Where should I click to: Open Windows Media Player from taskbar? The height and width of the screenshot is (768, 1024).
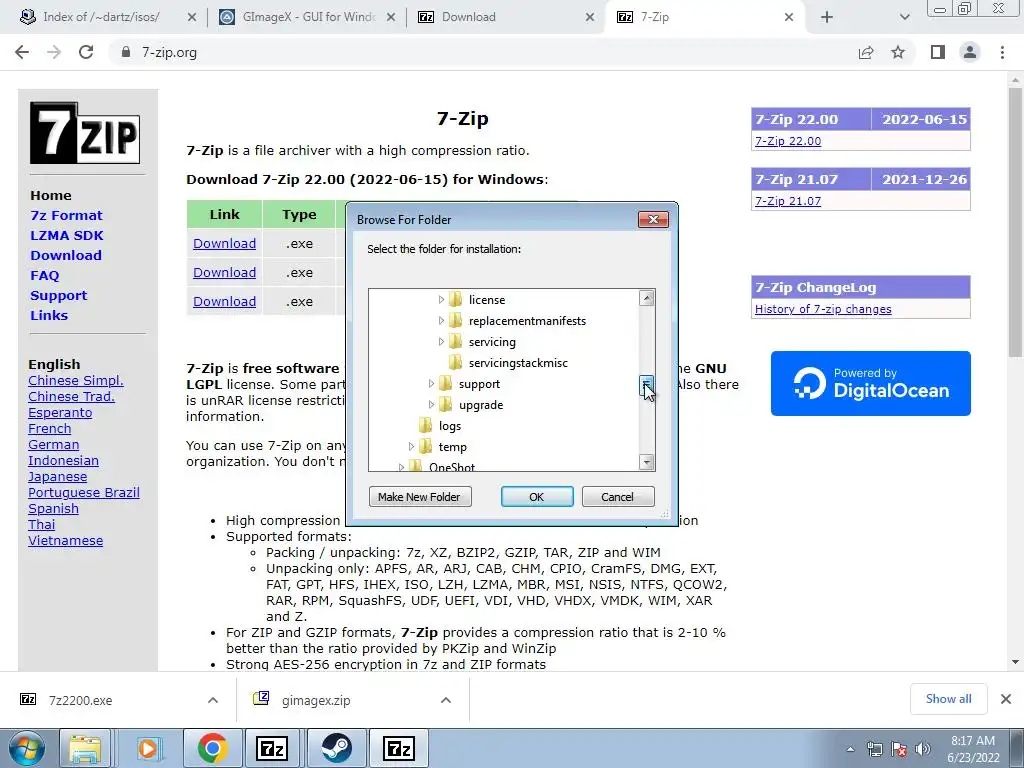click(x=148, y=748)
